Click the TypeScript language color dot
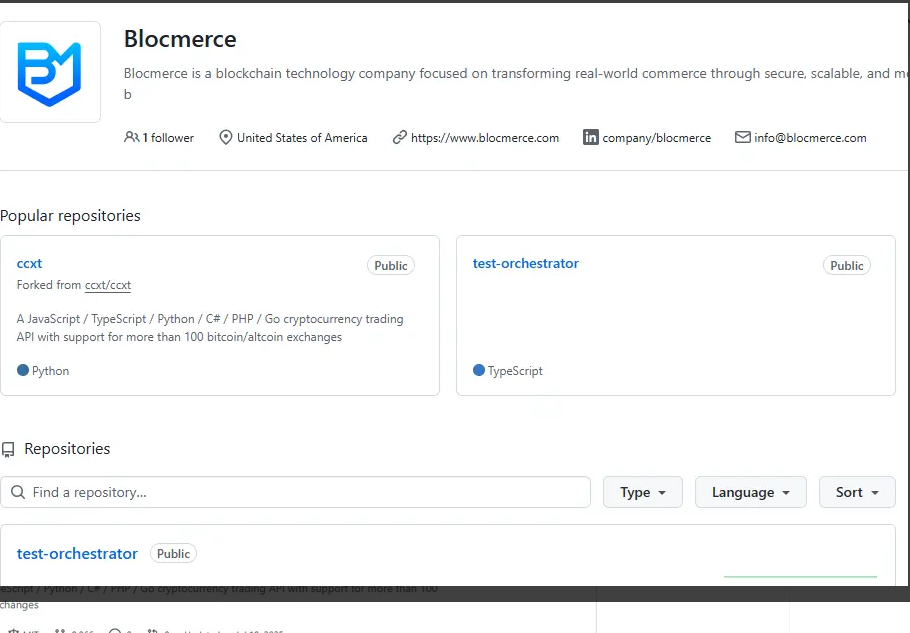The image size is (910, 633). point(479,371)
